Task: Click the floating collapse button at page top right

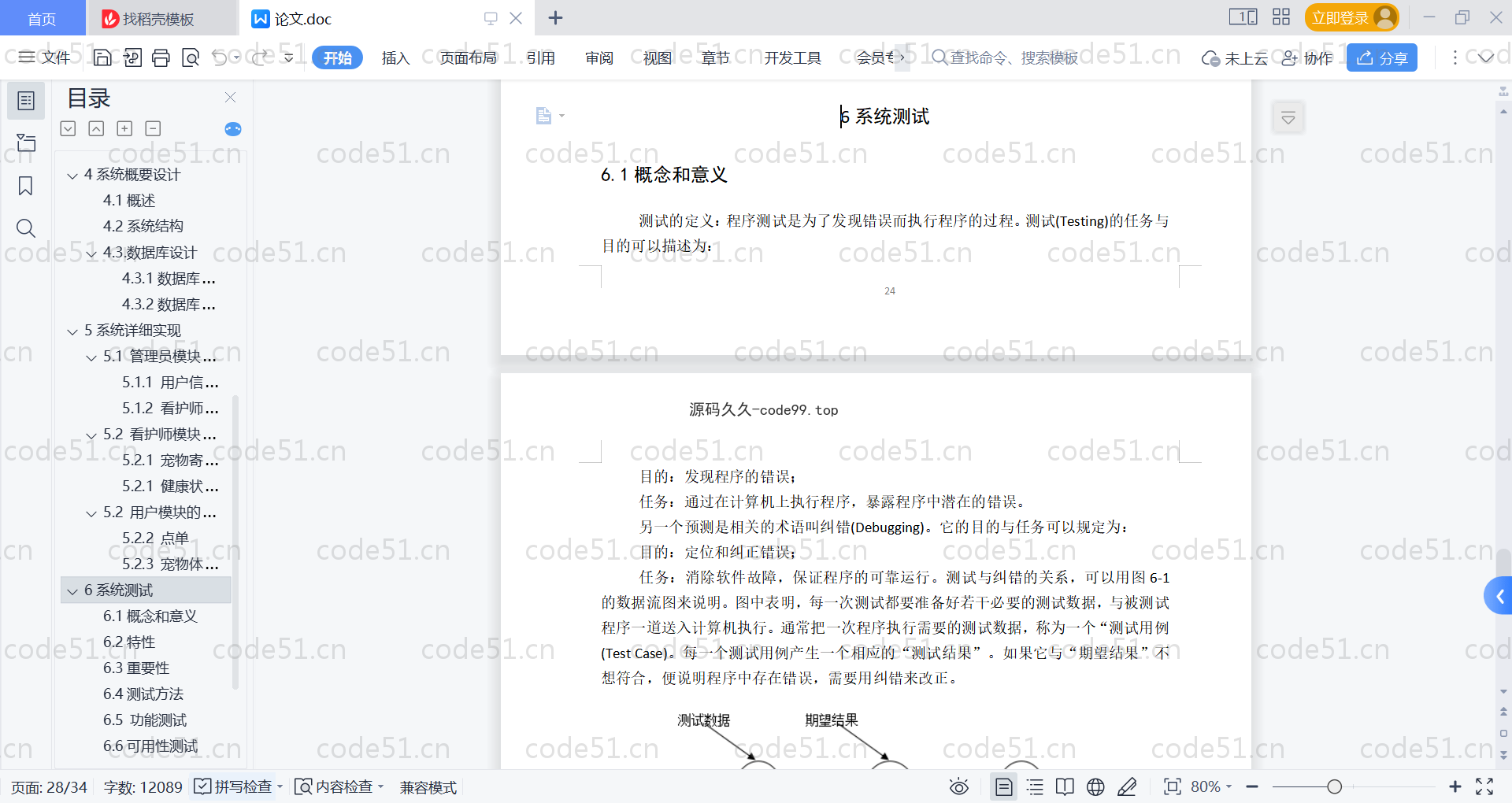Action: (1288, 118)
